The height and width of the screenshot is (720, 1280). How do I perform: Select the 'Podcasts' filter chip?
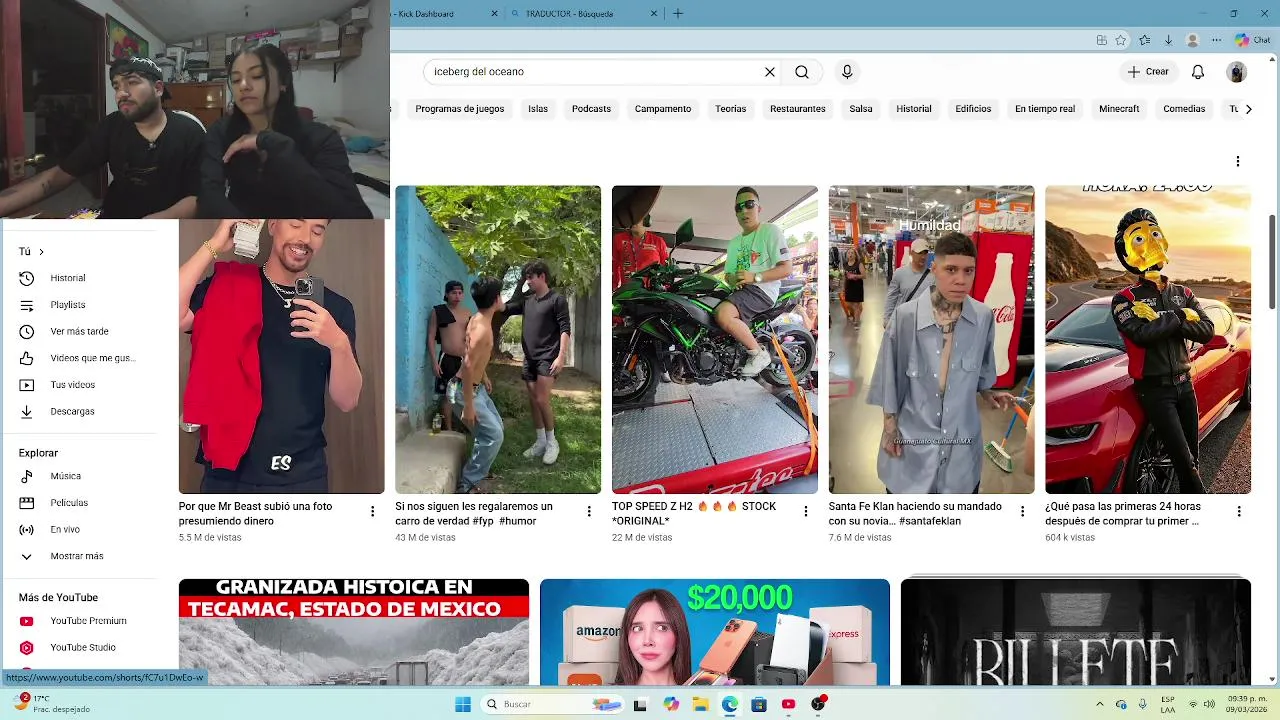point(591,109)
